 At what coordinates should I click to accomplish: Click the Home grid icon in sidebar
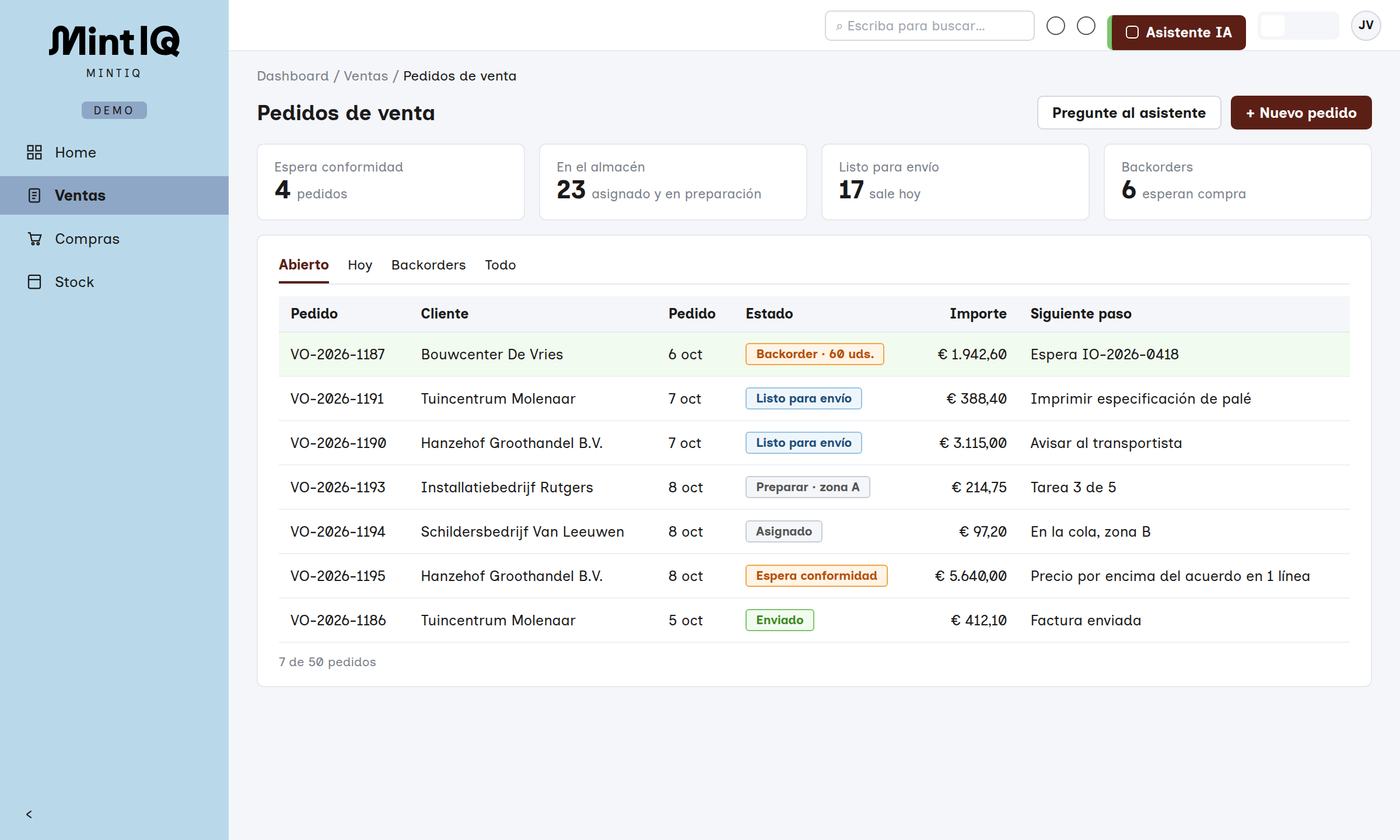(34, 152)
